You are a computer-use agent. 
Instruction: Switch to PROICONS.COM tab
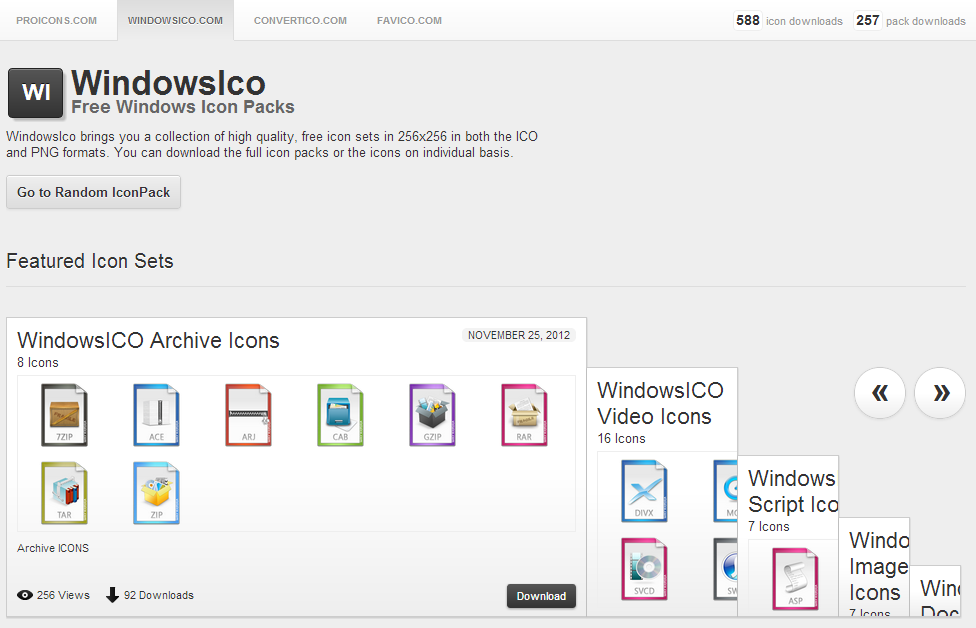click(57, 21)
